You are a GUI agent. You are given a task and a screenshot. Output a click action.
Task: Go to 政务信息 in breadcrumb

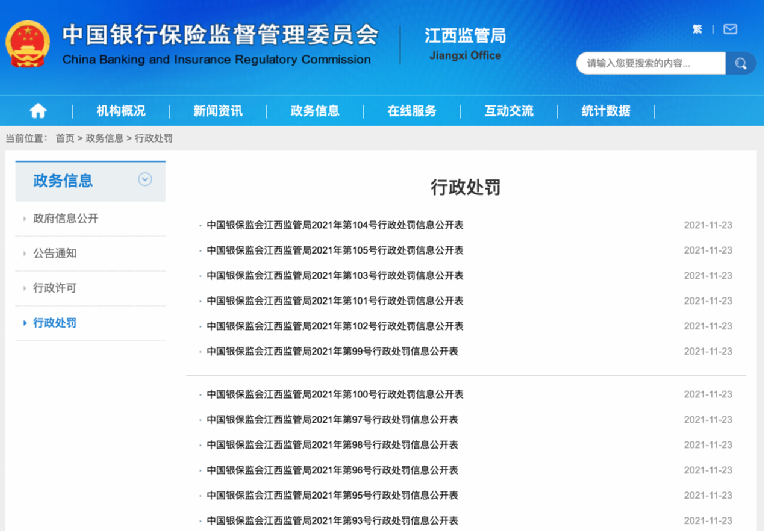click(x=104, y=138)
